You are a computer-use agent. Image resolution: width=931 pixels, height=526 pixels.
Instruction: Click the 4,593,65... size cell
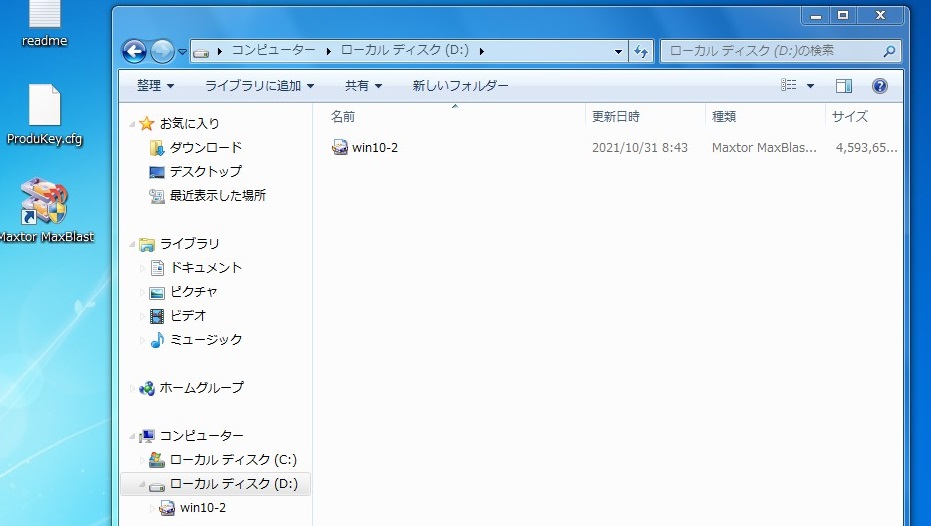(866, 148)
